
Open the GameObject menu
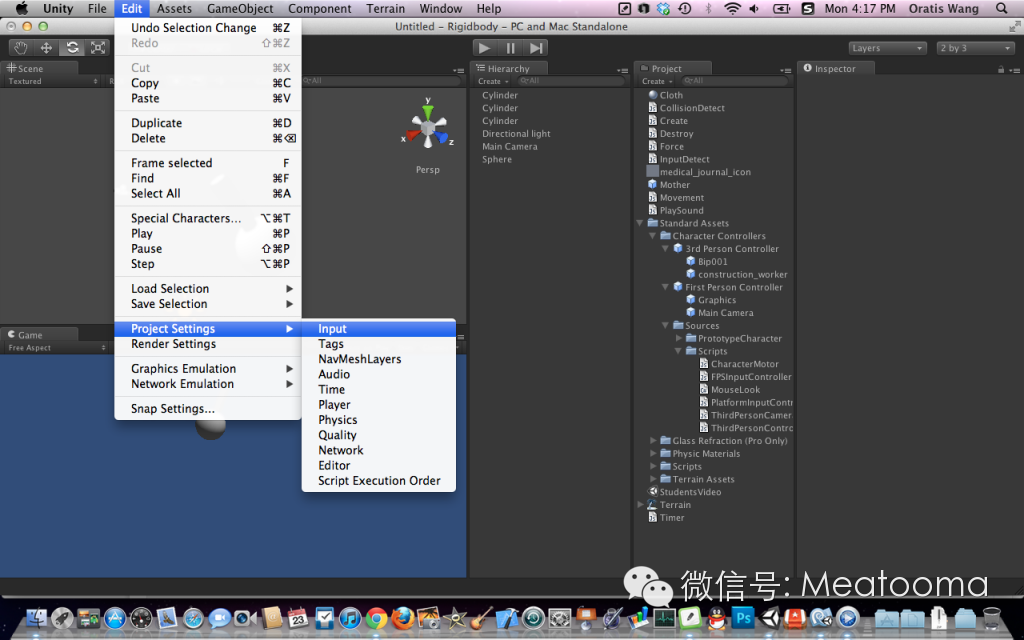click(x=240, y=8)
